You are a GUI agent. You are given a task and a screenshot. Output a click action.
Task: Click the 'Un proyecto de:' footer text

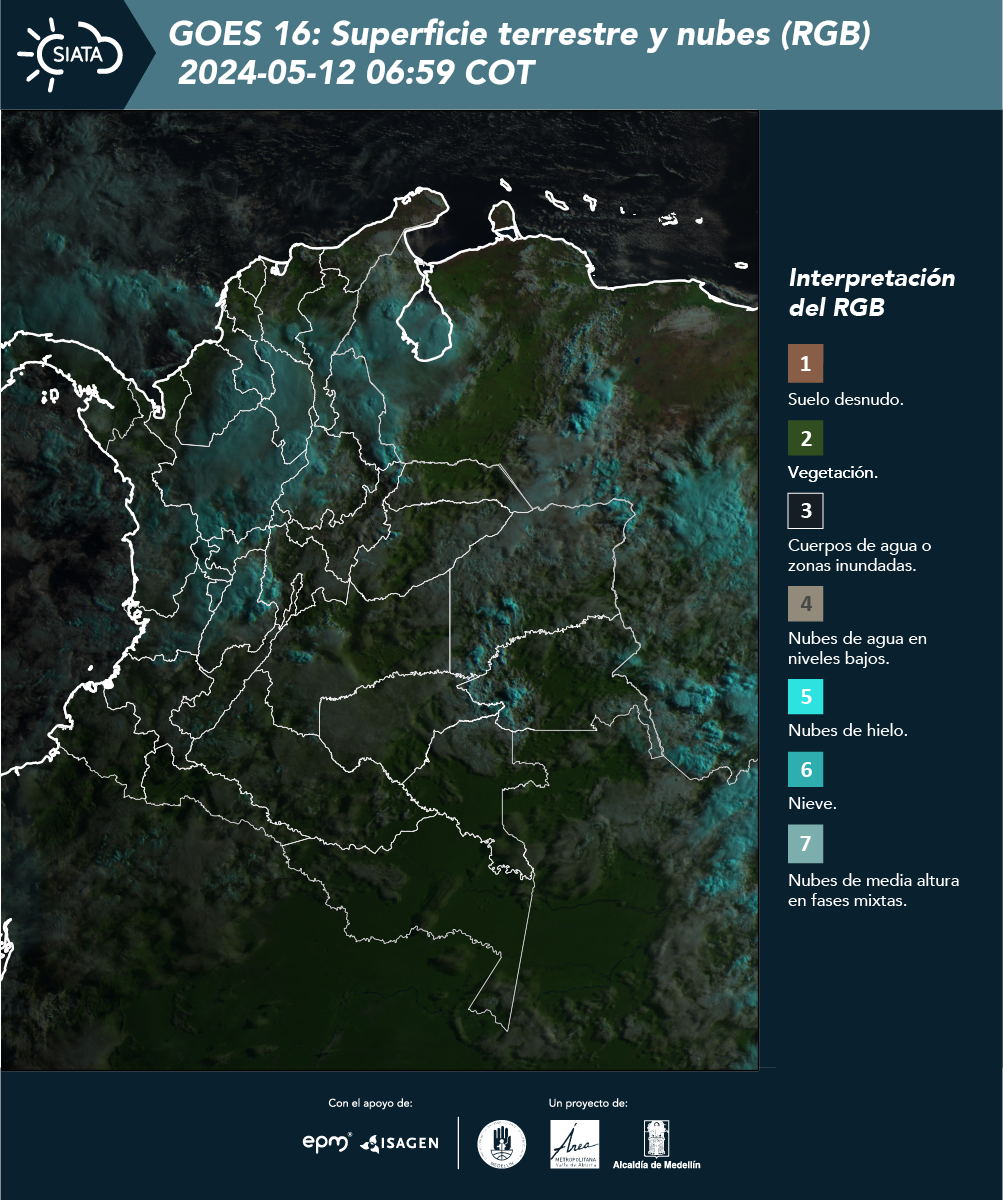[x=588, y=1103]
